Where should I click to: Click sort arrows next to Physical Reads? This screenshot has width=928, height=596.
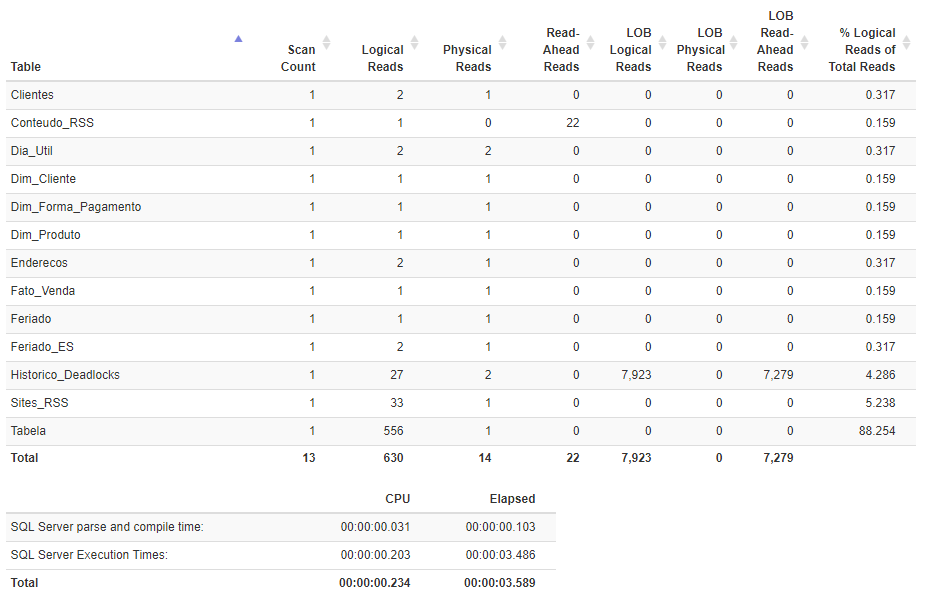coord(502,42)
